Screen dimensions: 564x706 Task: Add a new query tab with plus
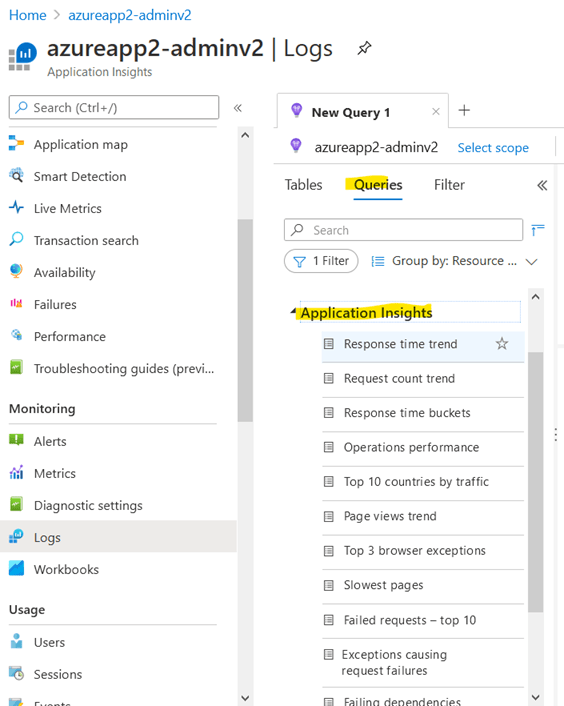click(464, 110)
